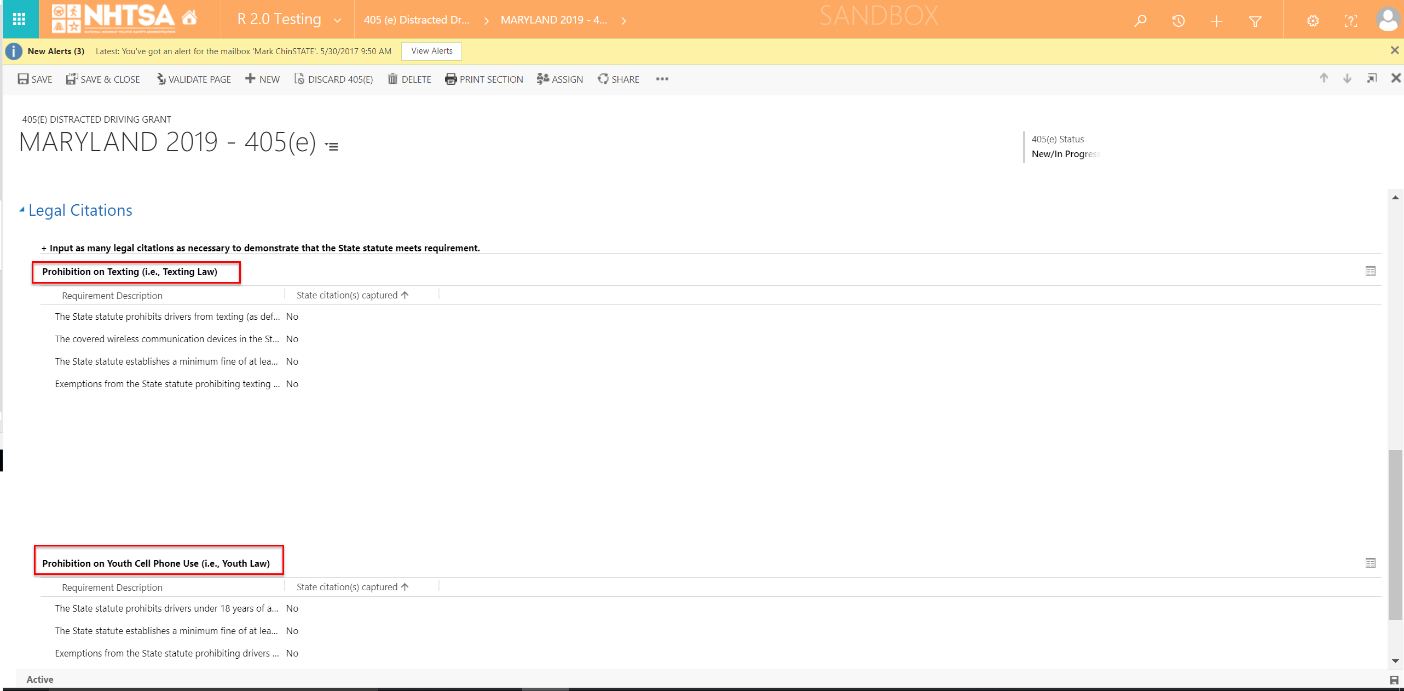This screenshot has width=1404, height=691.
Task: Click Validate Page command
Action: [193, 79]
